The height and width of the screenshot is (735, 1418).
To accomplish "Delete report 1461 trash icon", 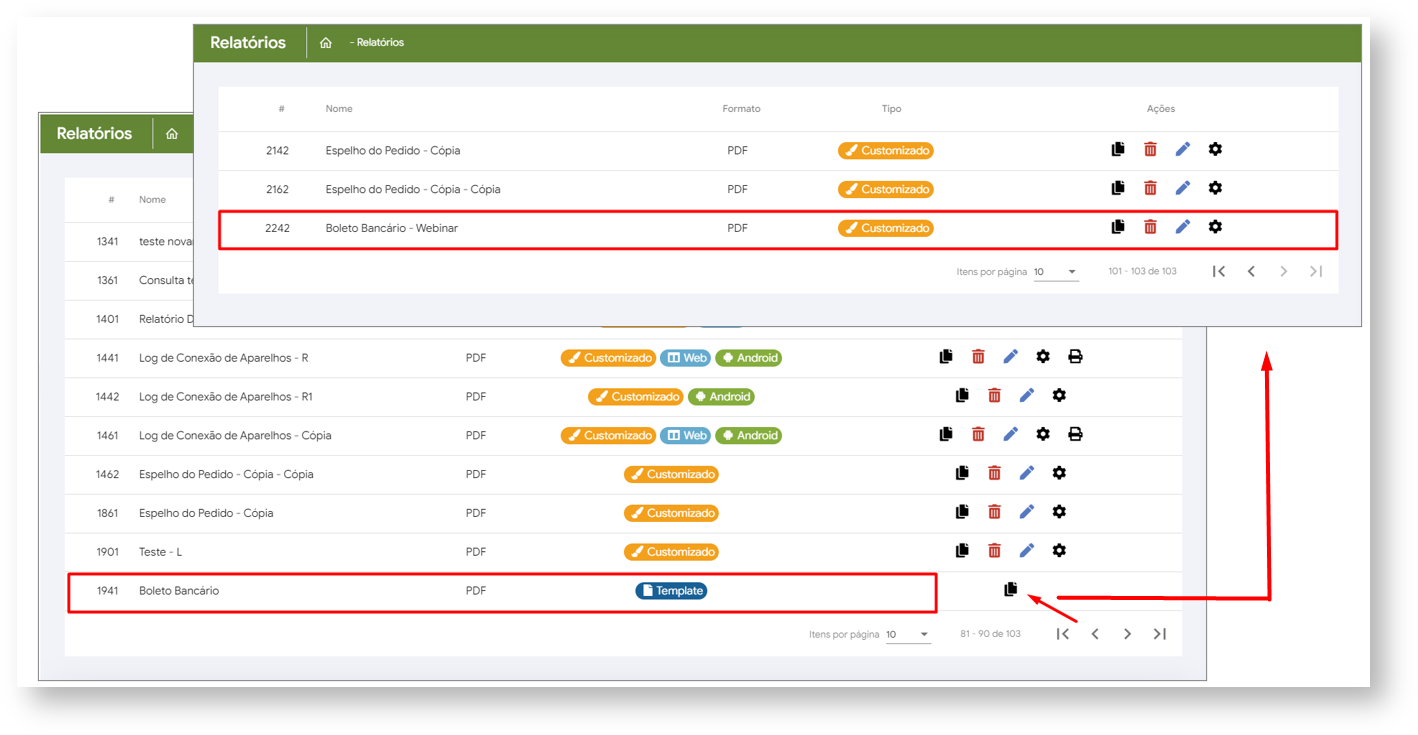I will 978,435.
